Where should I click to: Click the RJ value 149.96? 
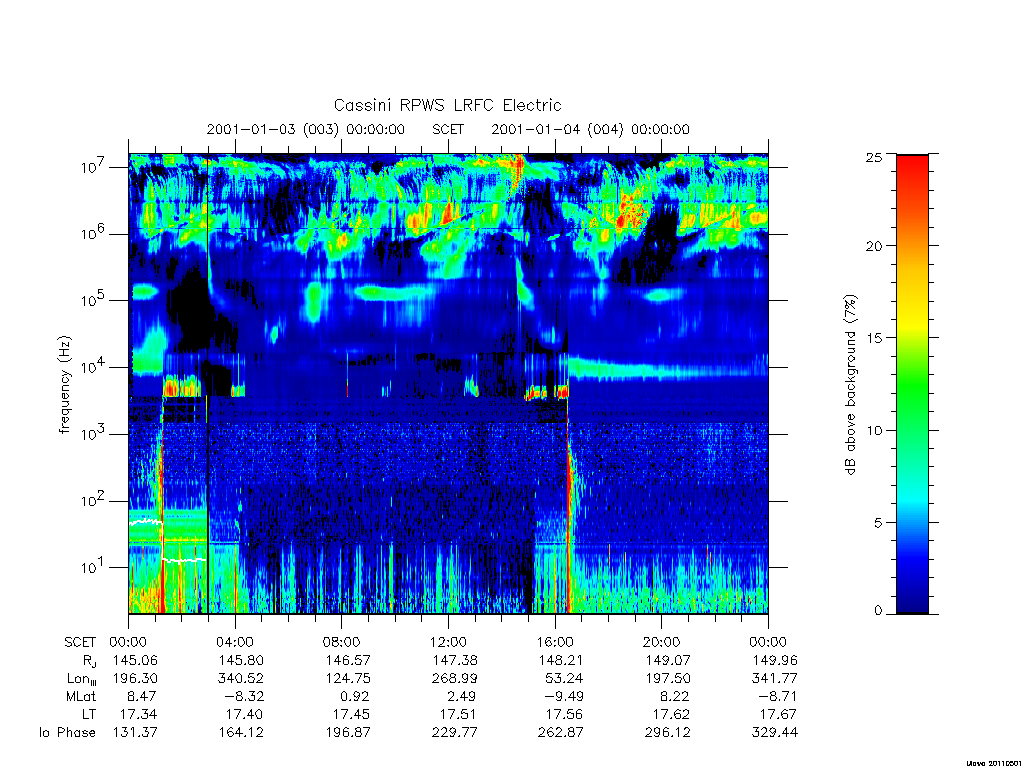775,661
